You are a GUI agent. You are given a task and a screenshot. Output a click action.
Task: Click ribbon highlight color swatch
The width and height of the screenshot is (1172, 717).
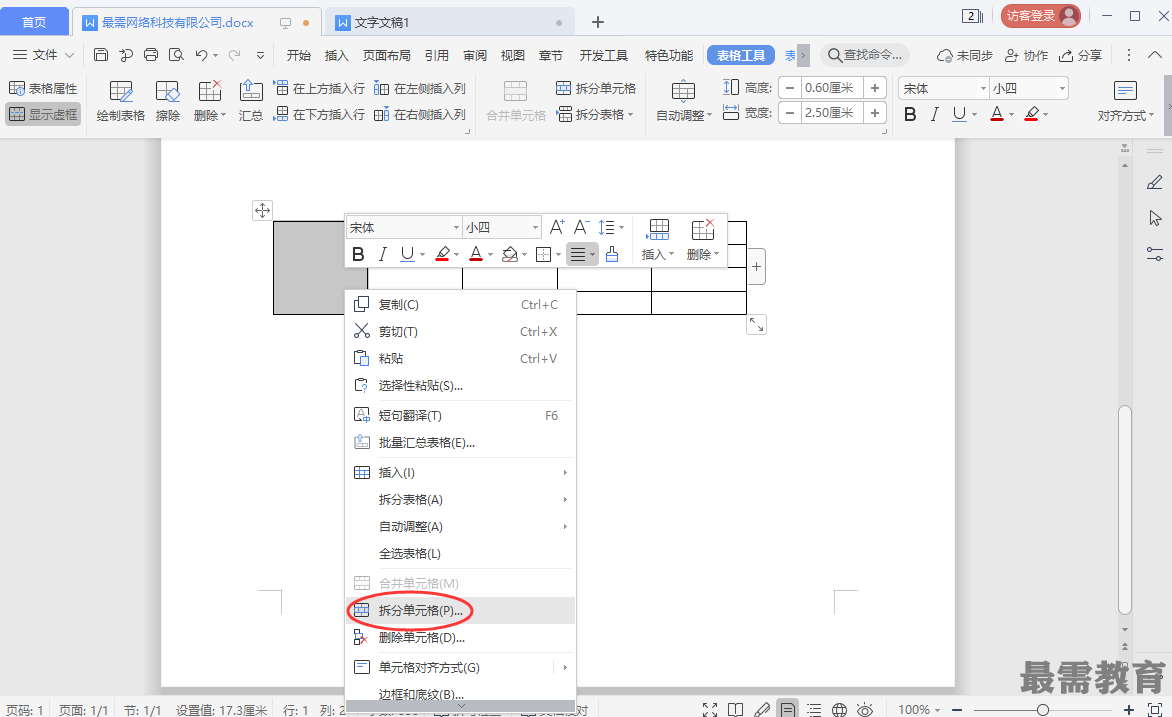1031,114
